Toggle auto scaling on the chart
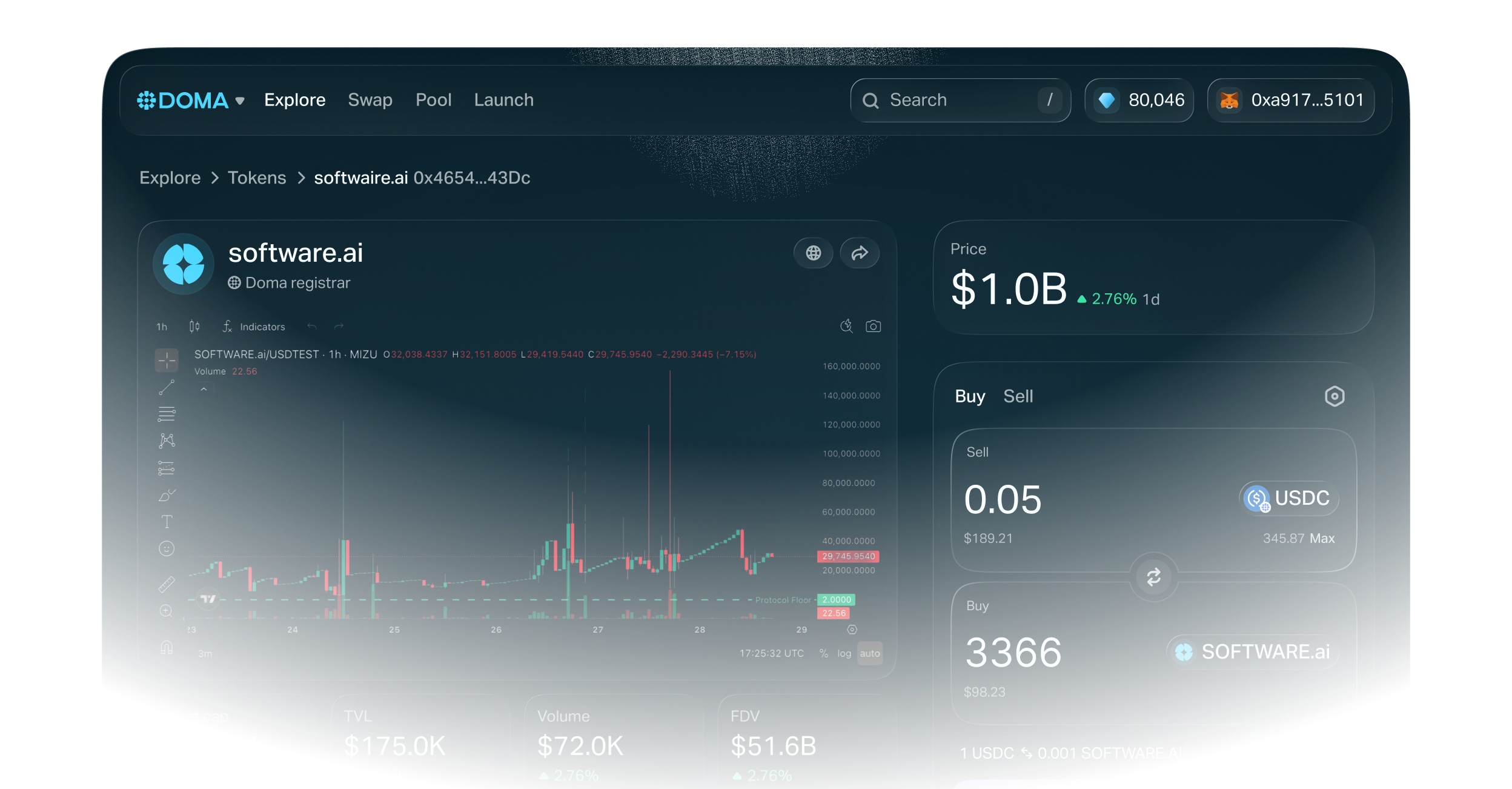This screenshot has width=1512, height=789. [870, 653]
